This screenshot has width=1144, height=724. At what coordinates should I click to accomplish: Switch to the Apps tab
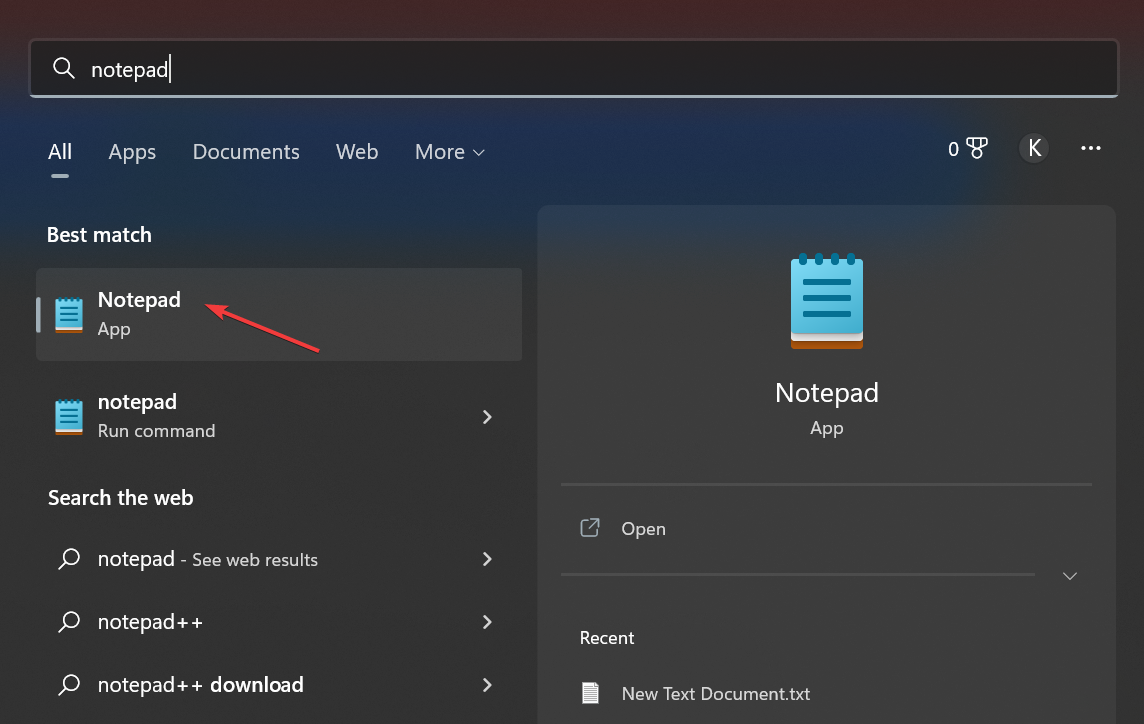click(x=131, y=152)
